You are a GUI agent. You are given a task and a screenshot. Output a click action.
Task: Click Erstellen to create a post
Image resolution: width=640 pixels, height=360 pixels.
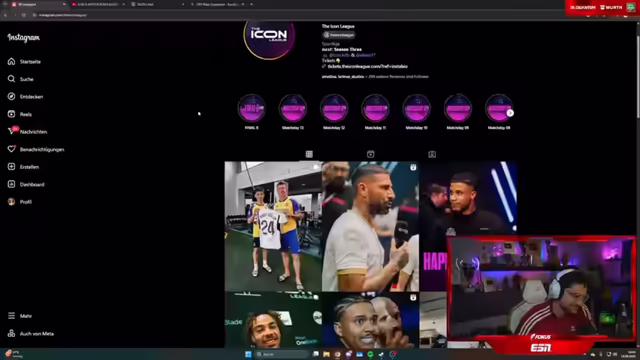(x=23, y=167)
